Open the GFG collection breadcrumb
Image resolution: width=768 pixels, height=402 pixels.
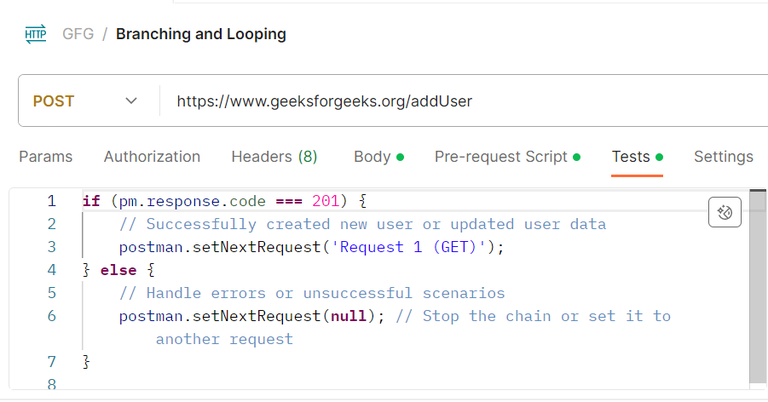[78, 34]
